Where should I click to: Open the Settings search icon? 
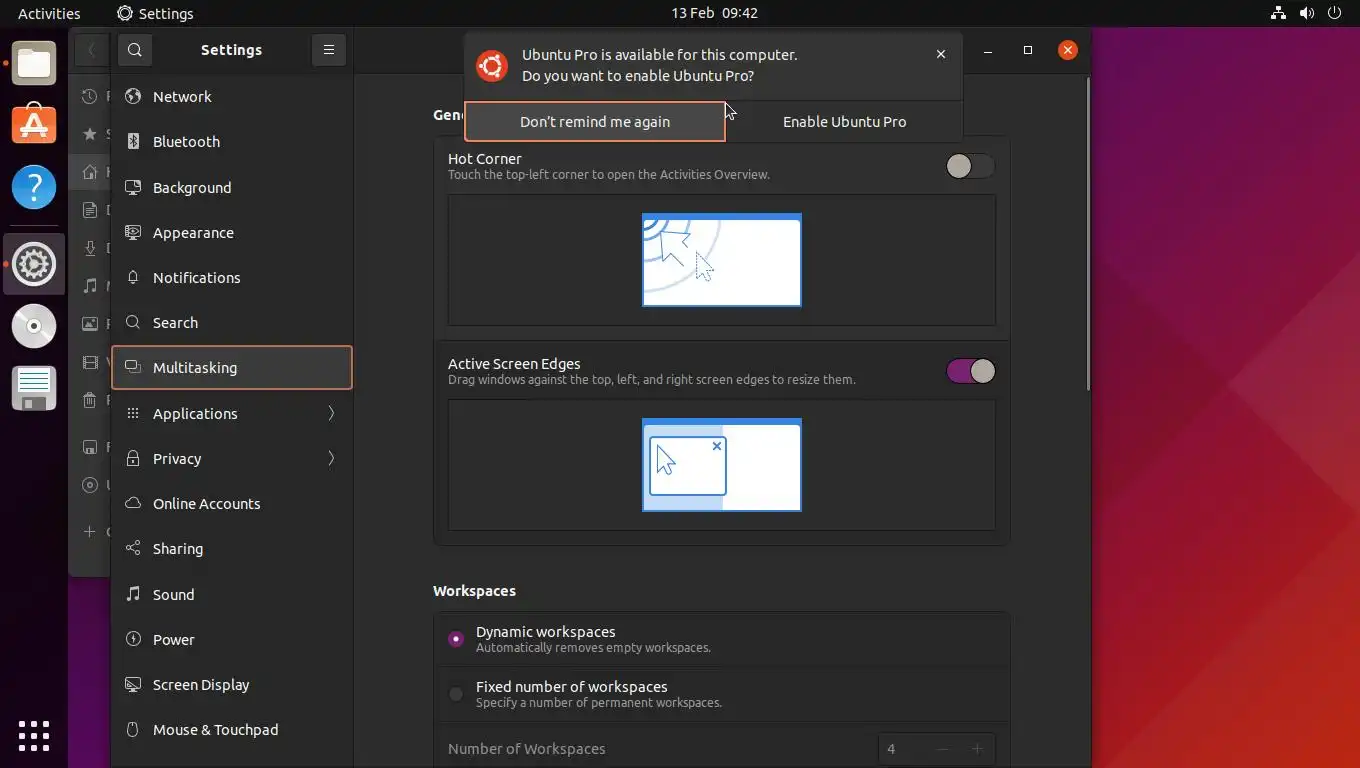coord(135,50)
